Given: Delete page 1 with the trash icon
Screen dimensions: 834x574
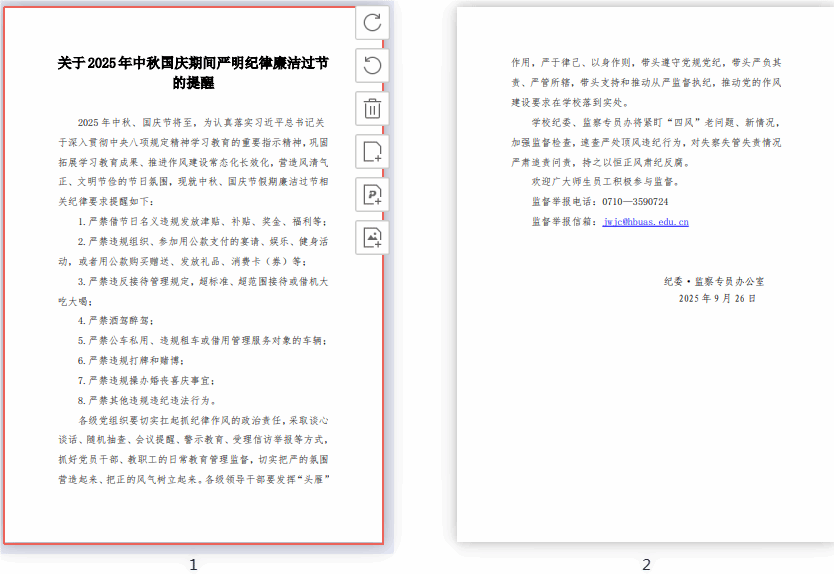Looking at the screenshot, I should 372,109.
